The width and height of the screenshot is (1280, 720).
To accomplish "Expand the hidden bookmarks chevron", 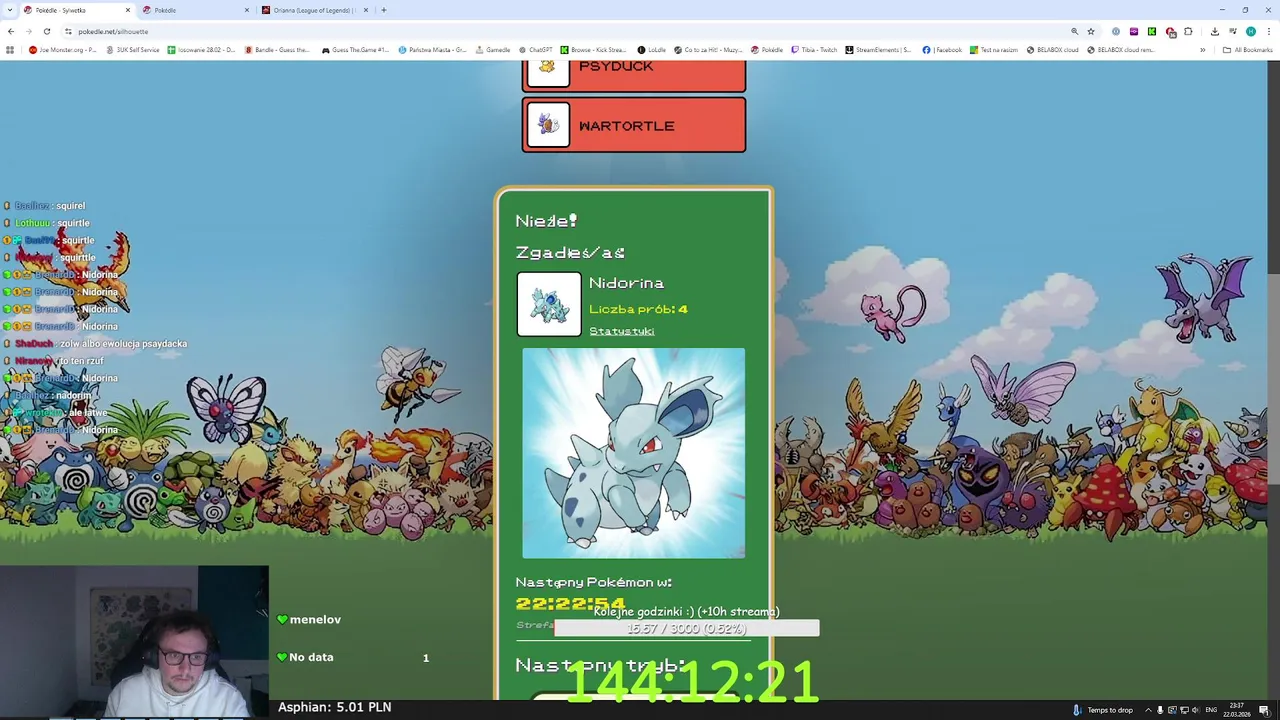I will pyautogui.click(x=1203, y=50).
